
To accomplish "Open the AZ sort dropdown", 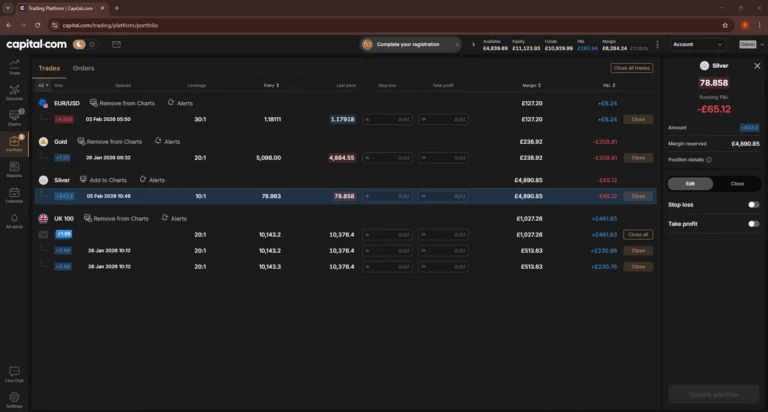I will (43, 85).
